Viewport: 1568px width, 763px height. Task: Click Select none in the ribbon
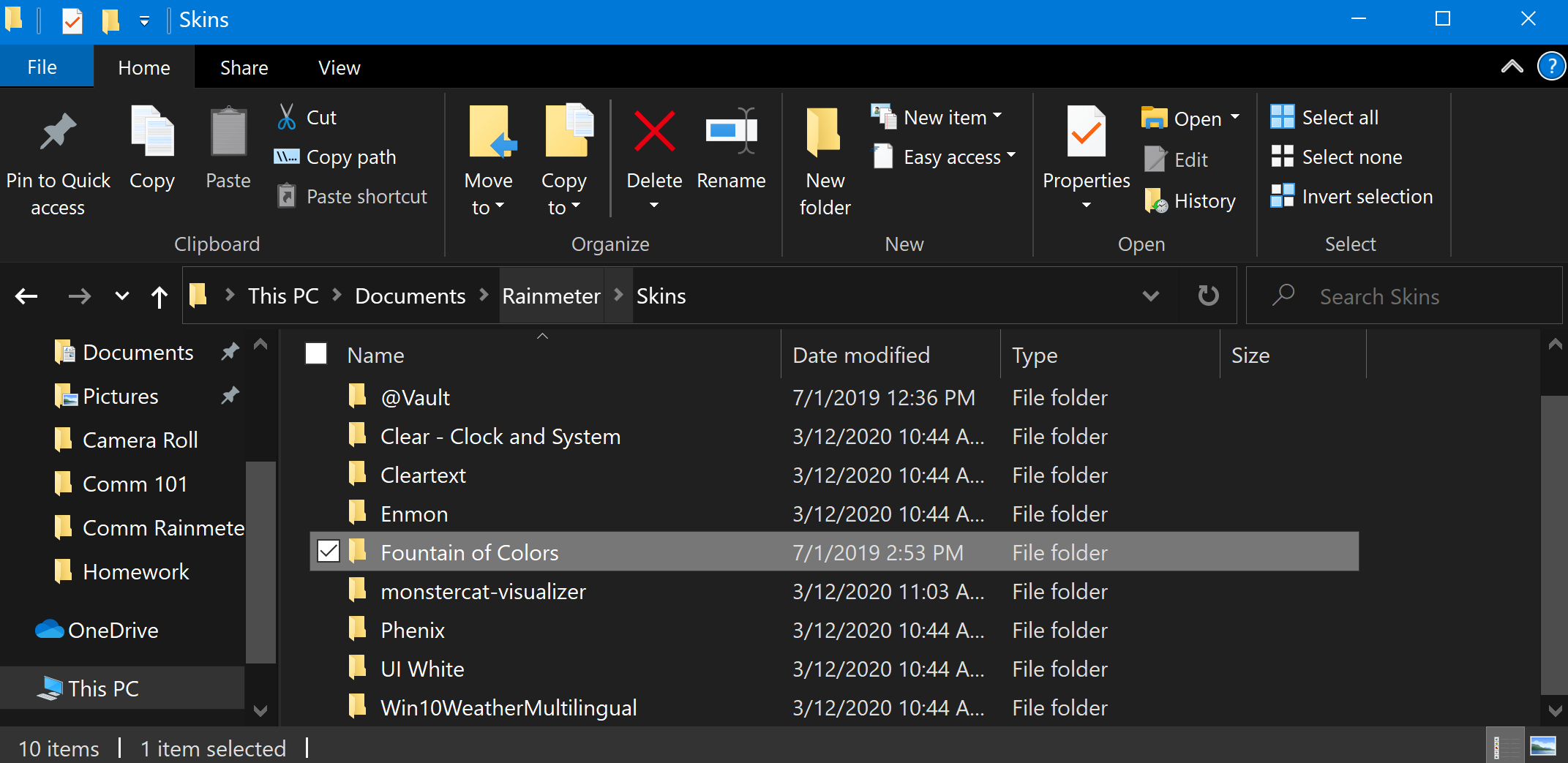[x=1338, y=157]
